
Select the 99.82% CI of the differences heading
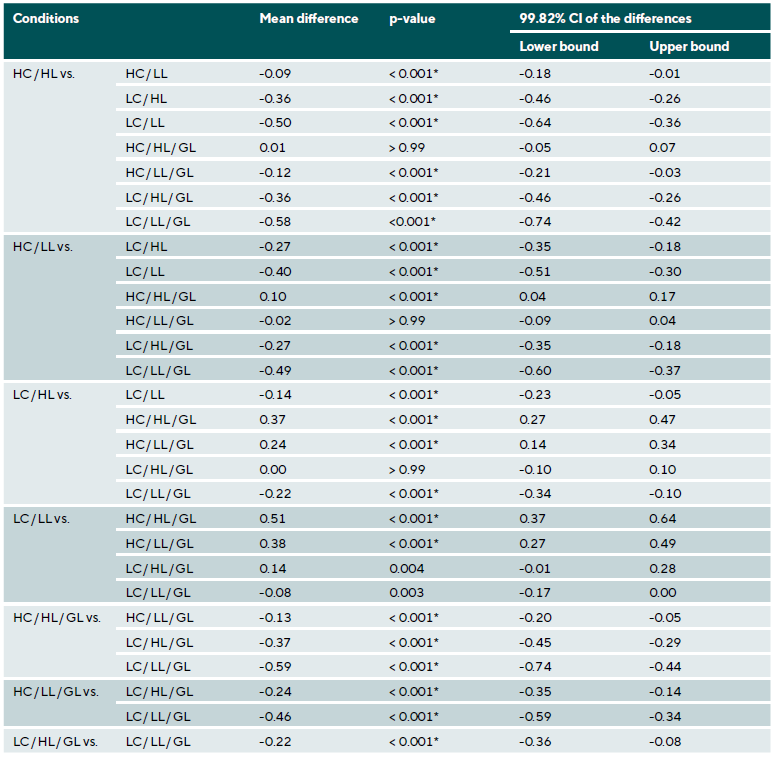(x=605, y=19)
